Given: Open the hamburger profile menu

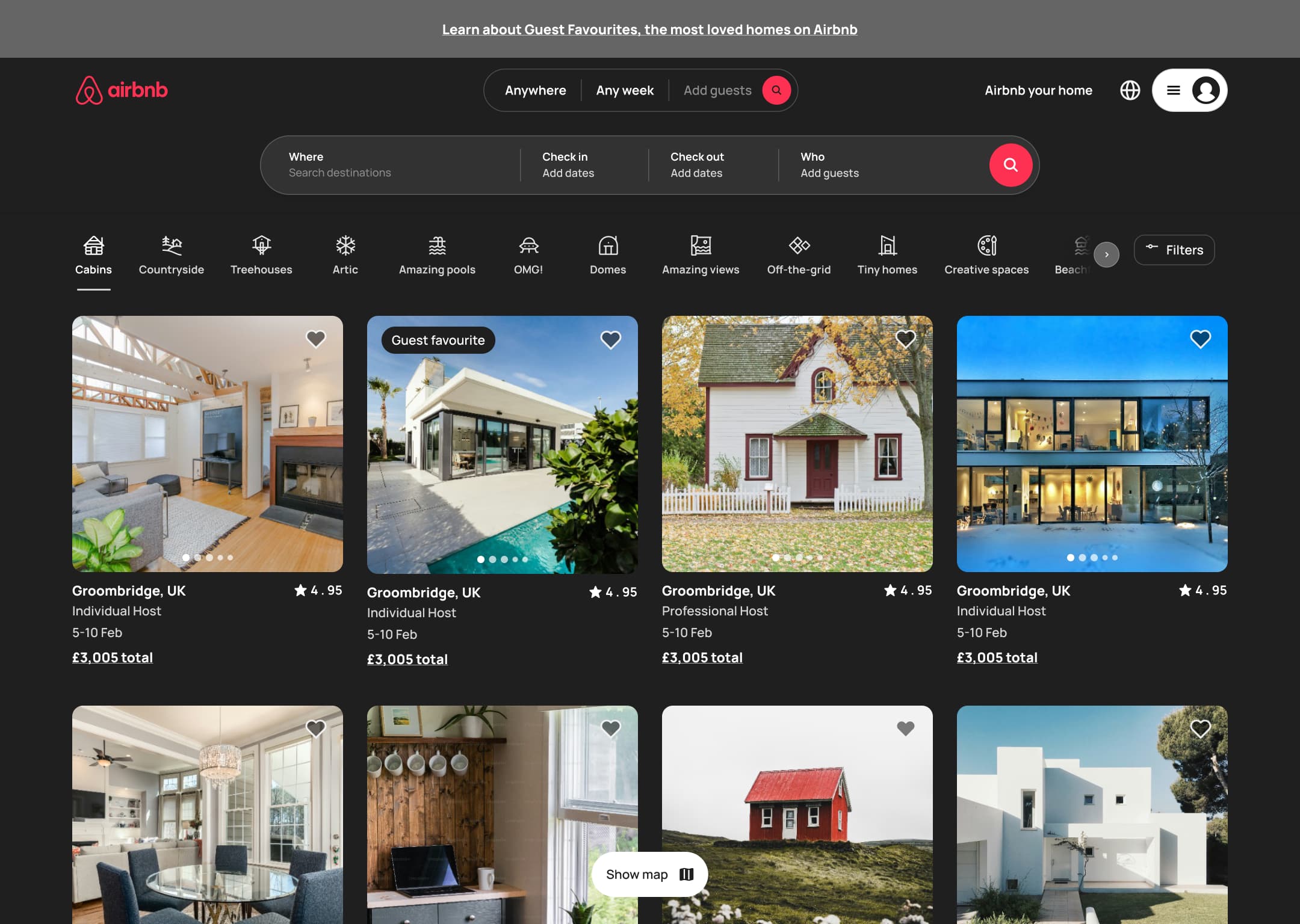Looking at the screenshot, I should click(x=1189, y=90).
